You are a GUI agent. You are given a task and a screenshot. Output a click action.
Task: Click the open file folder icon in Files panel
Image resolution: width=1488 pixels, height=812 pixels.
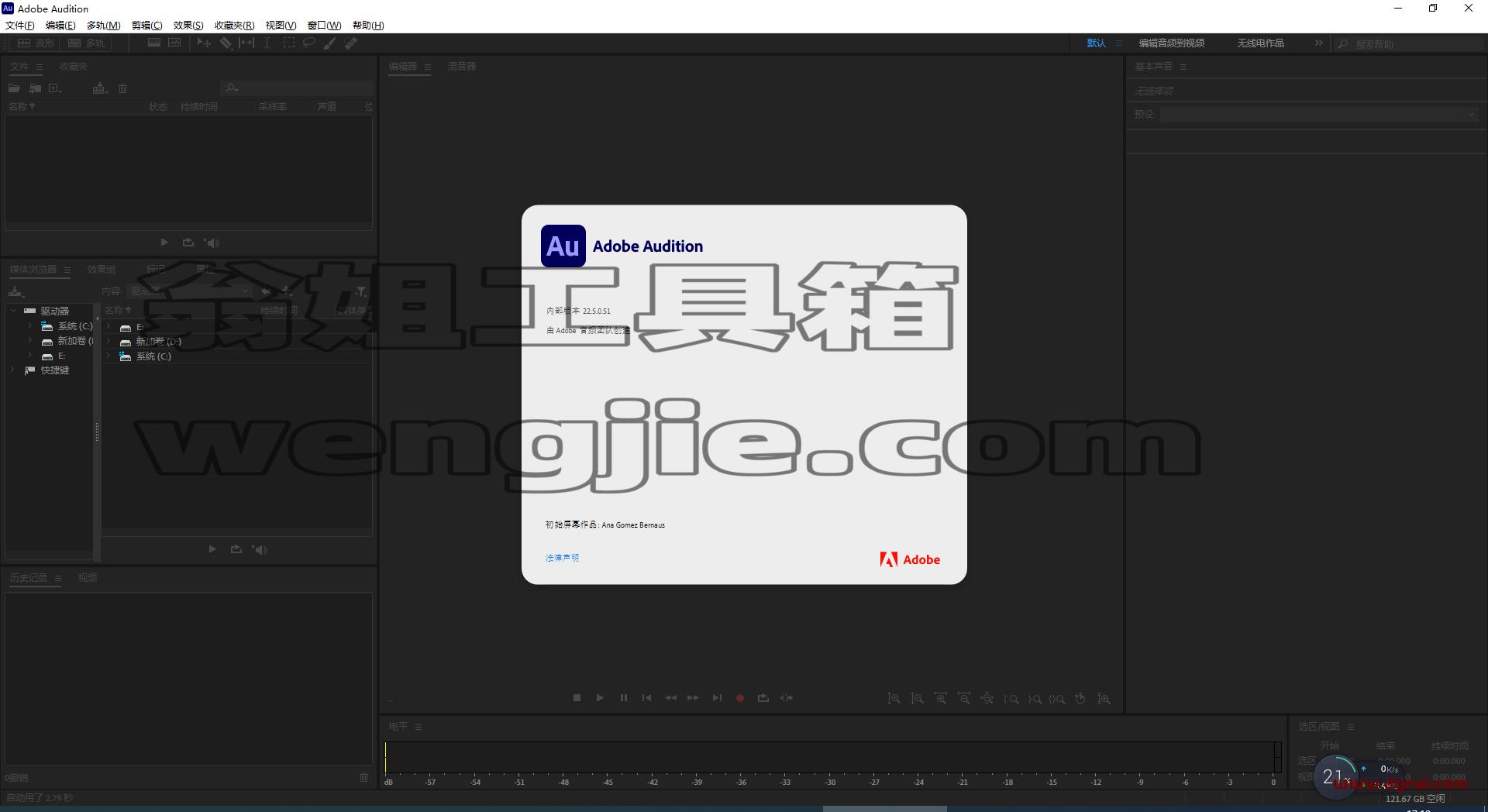[14, 88]
